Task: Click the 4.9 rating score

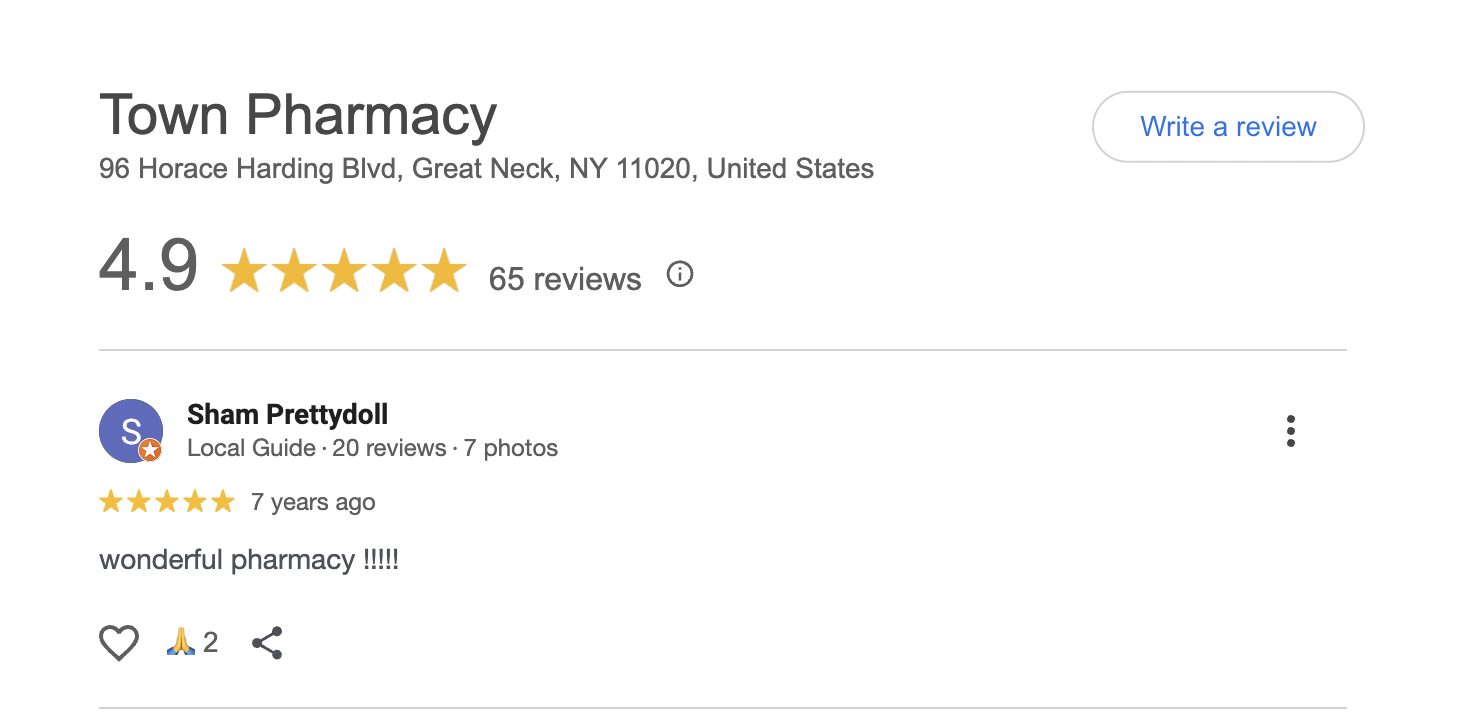Action: (x=149, y=267)
